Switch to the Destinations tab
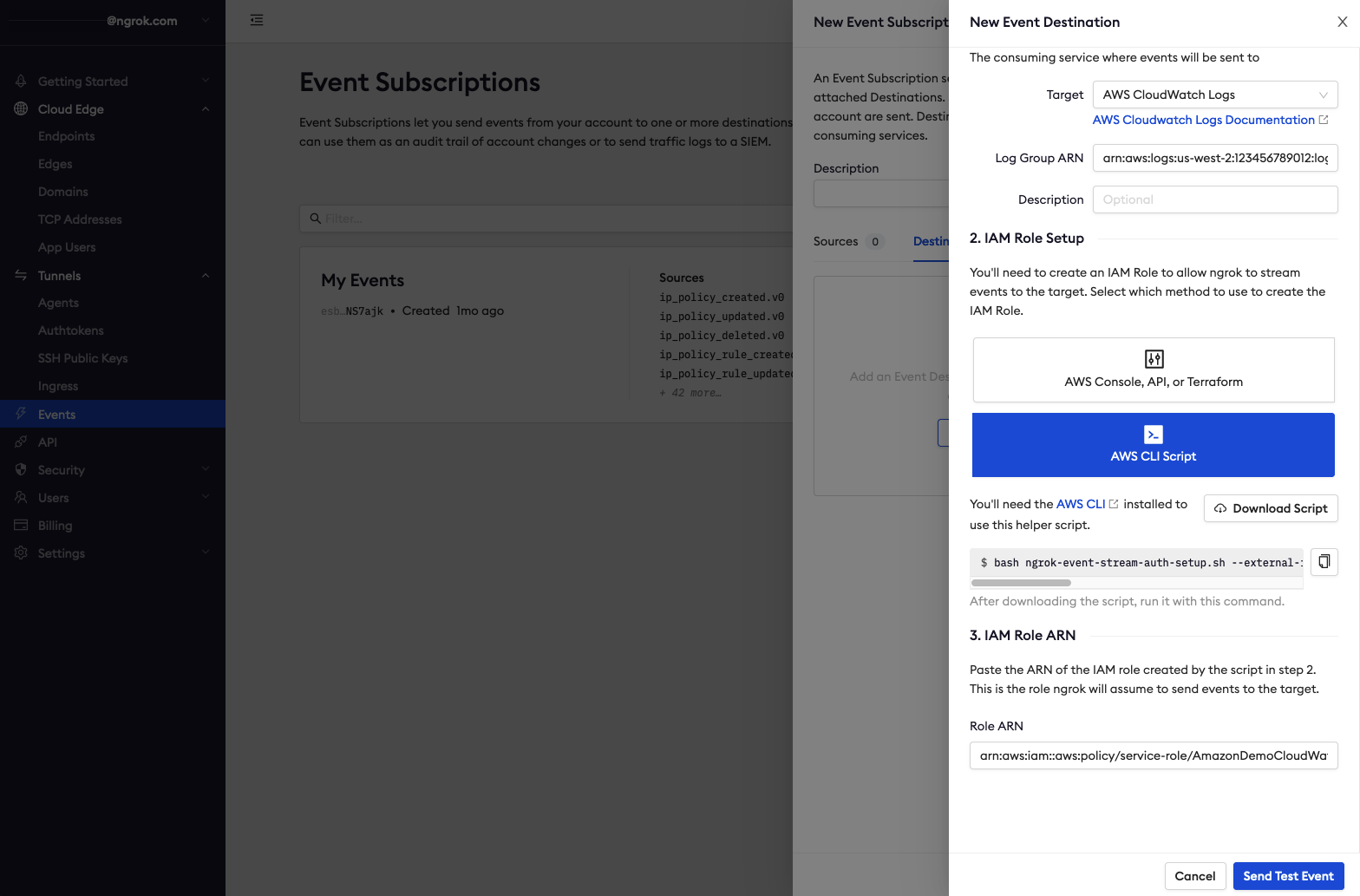Image resolution: width=1360 pixels, height=896 pixels. pyautogui.click(x=931, y=241)
